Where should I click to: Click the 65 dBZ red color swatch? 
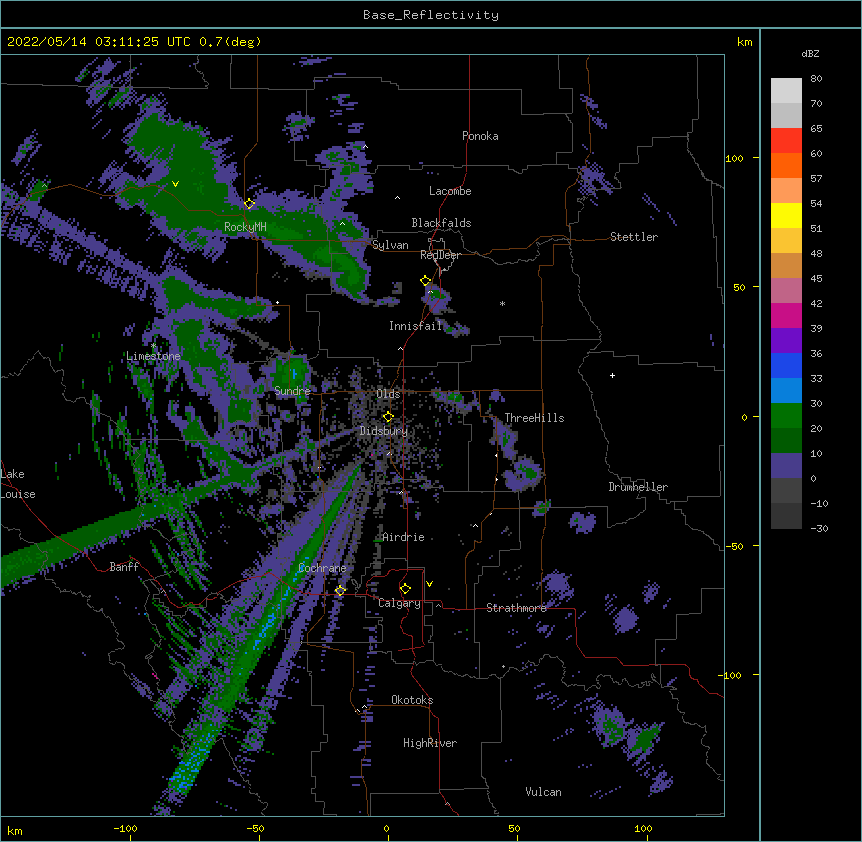click(x=786, y=141)
